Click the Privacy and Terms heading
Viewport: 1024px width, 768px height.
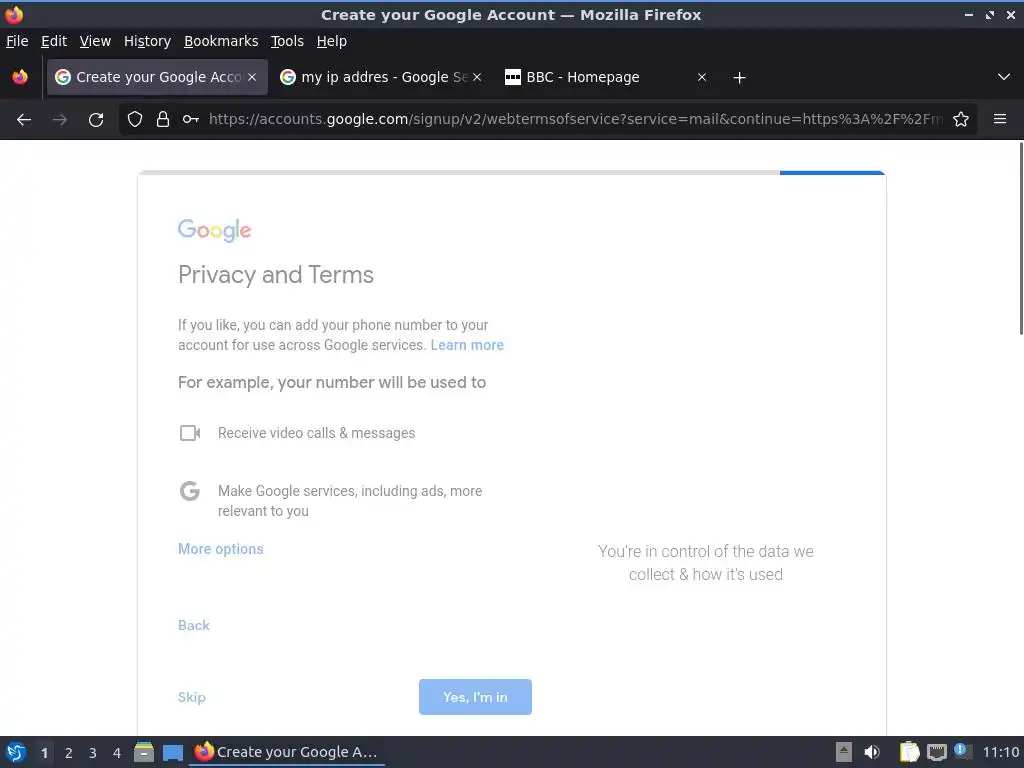[x=276, y=275]
